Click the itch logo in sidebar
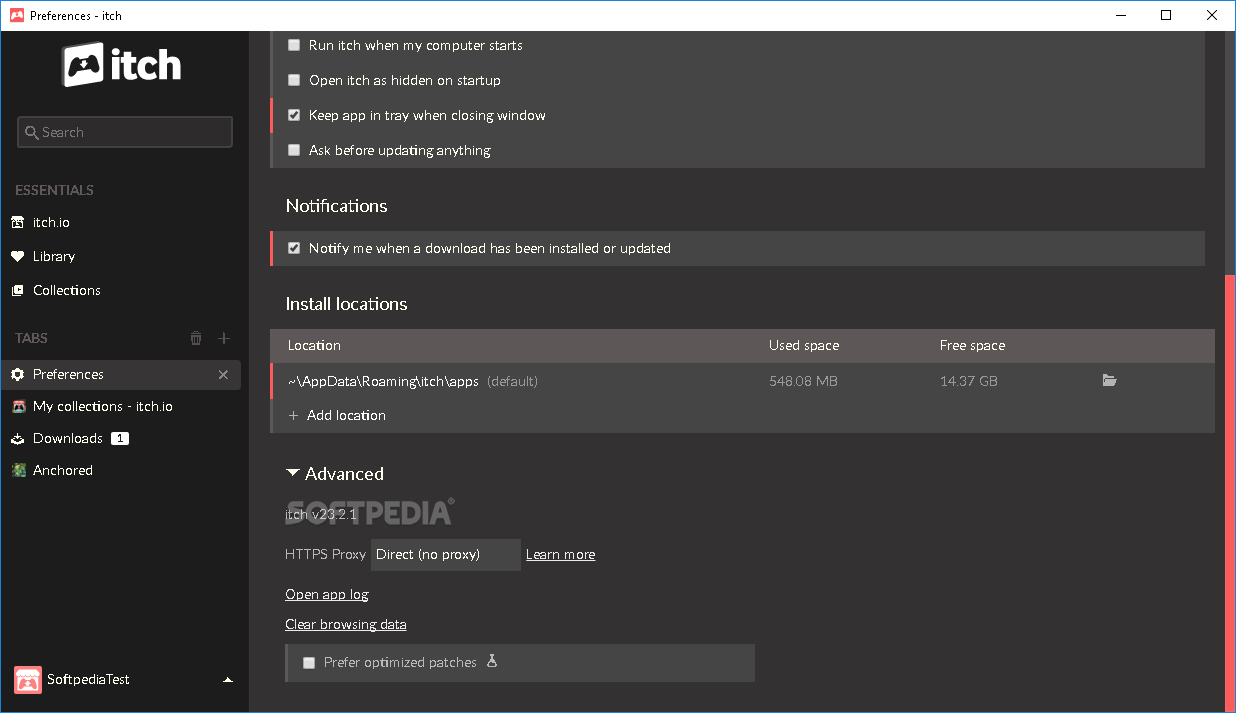Screen dimensions: 1236x713 123,65
